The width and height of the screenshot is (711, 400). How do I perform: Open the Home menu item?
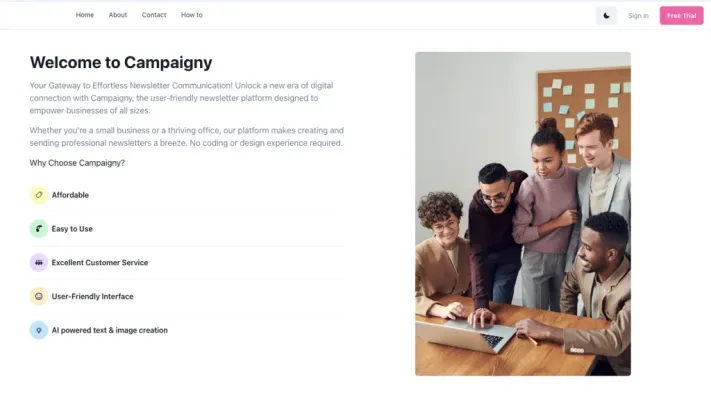coord(85,15)
